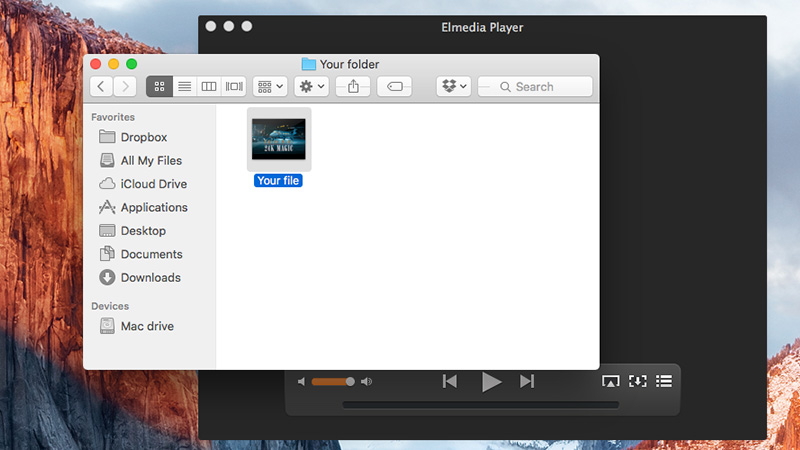Open the gear Action menu
Screen dimensions: 800x450
pos(311,87)
